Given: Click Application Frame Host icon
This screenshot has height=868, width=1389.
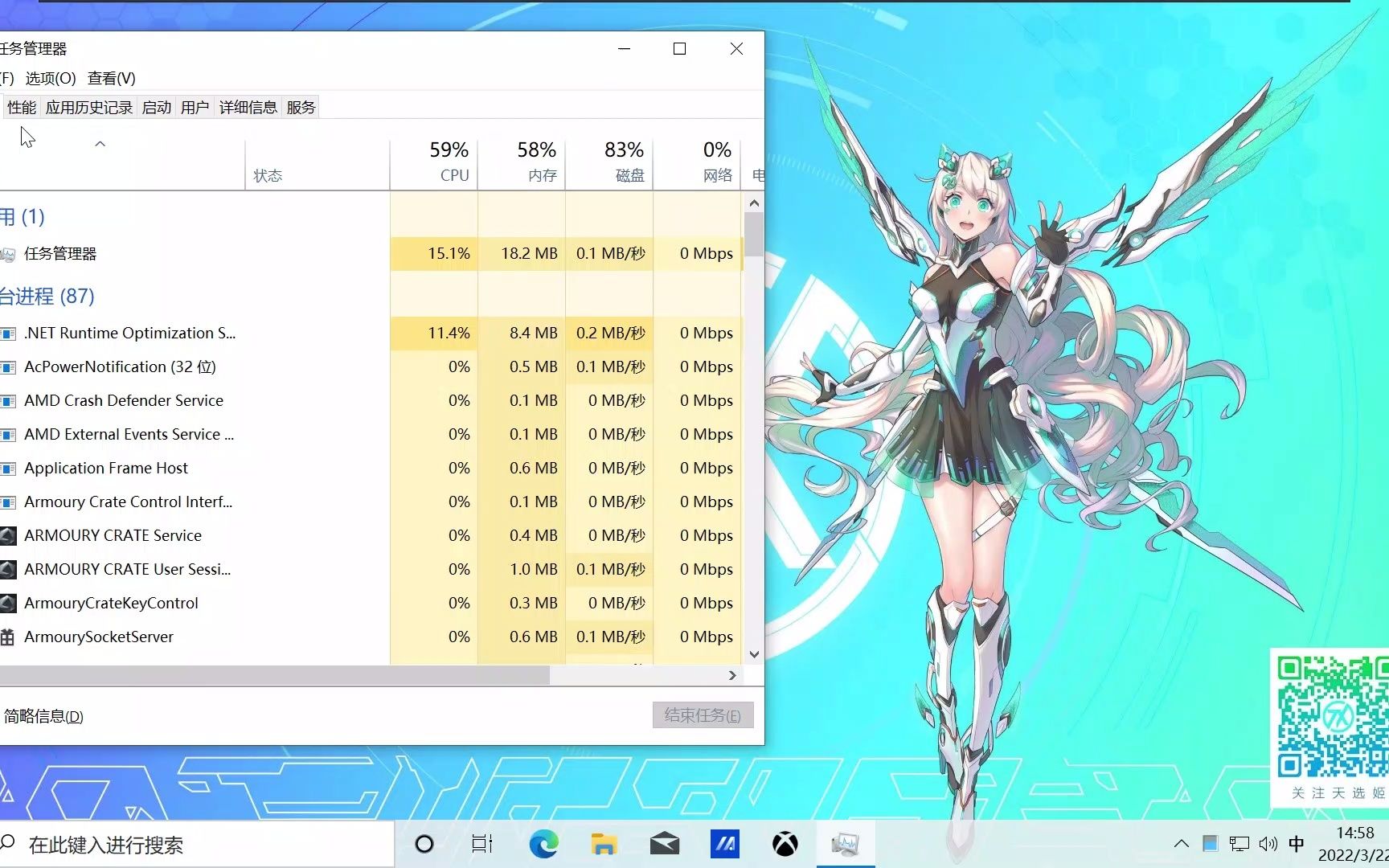Looking at the screenshot, I should click(x=7, y=469).
